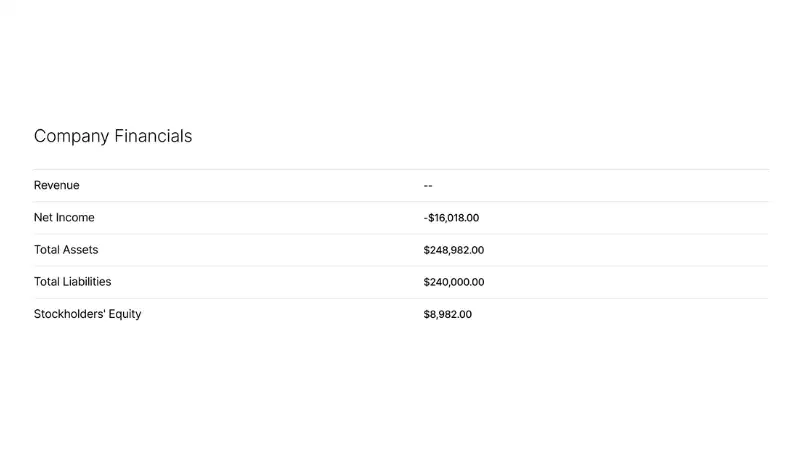Select the Stockholders' Equity row label
Screen dimensions: 800x450
click(88, 314)
